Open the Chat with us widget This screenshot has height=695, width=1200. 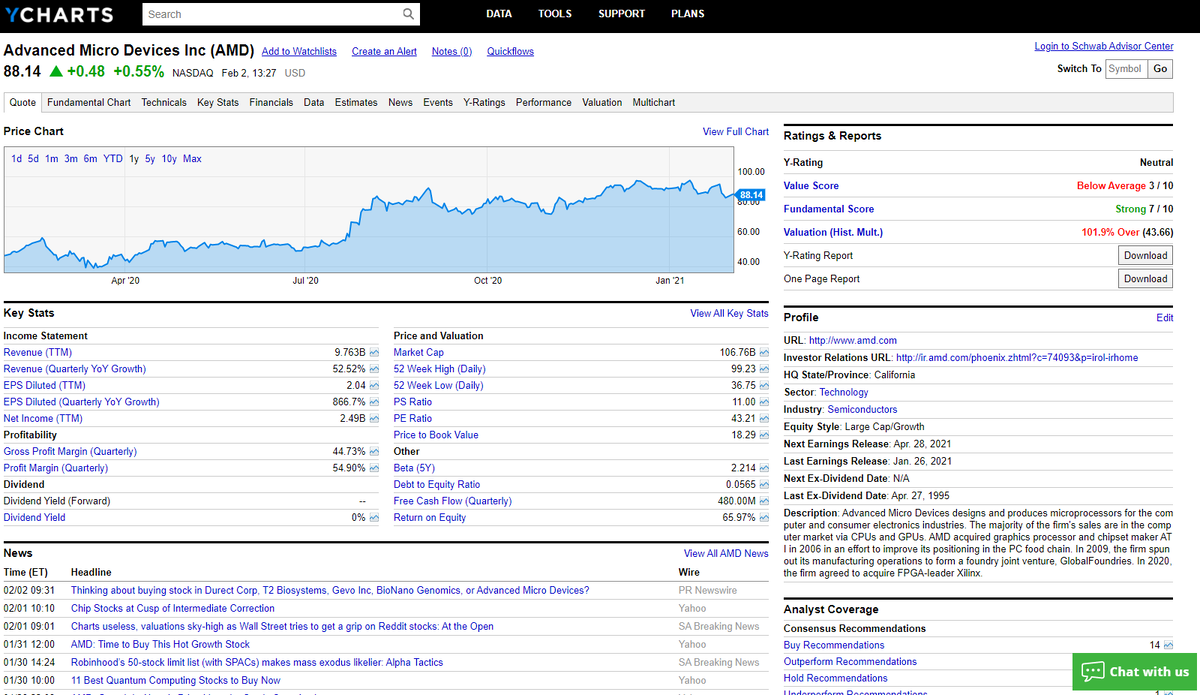[x=1135, y=671]
